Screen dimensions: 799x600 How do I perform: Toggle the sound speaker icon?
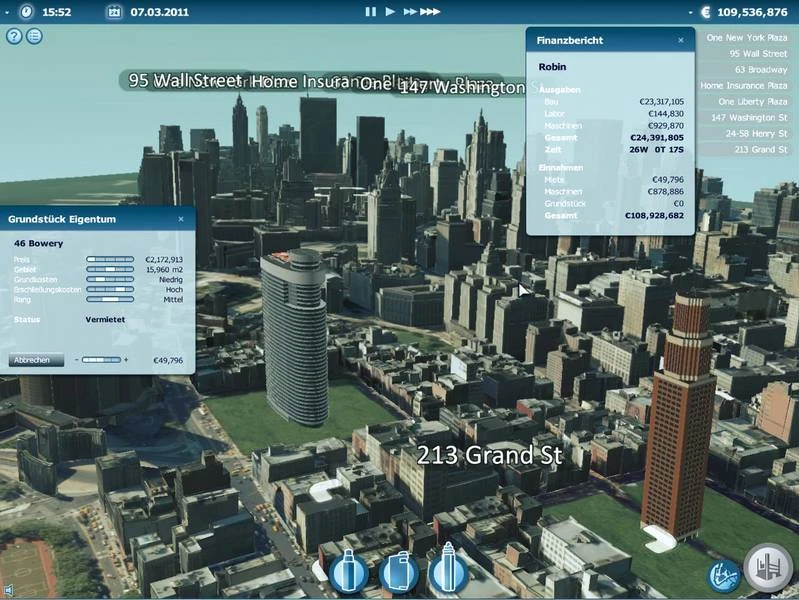[7, 590]
